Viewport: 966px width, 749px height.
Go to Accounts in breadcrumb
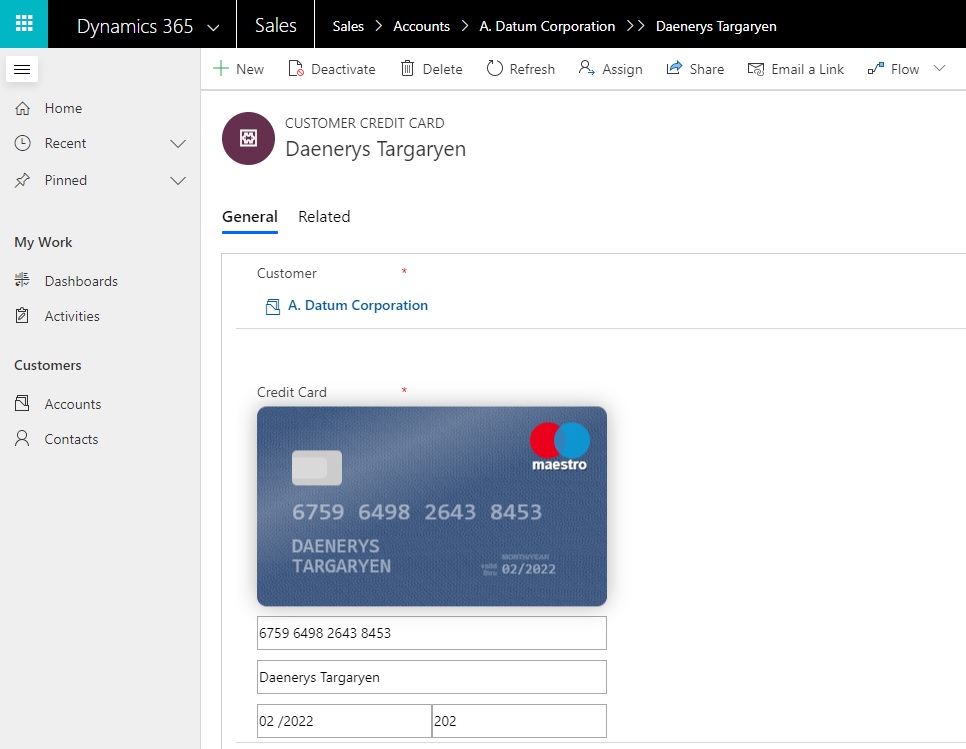pyautogui.click(x=421, y=26)
